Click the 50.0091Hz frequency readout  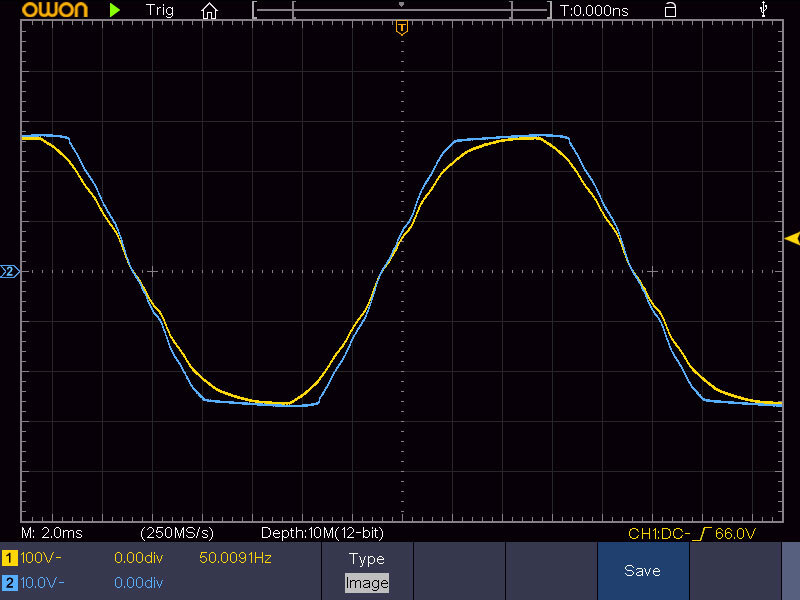[x=236, y=557]
